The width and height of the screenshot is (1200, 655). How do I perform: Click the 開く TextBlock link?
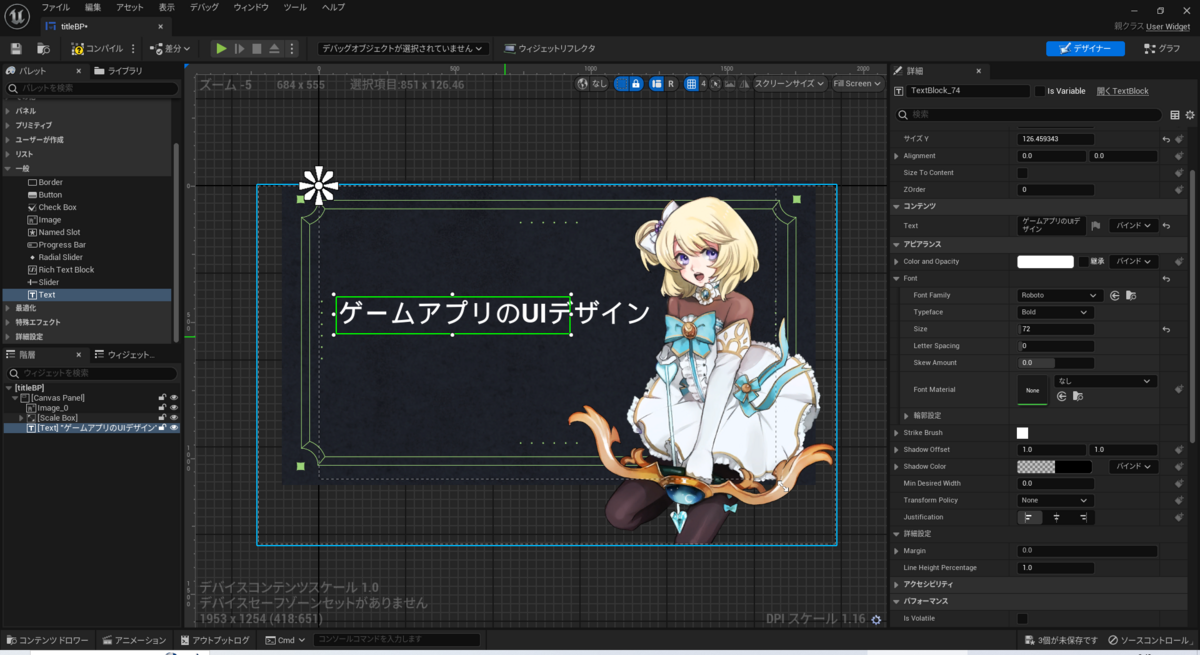coord(1122,91)
